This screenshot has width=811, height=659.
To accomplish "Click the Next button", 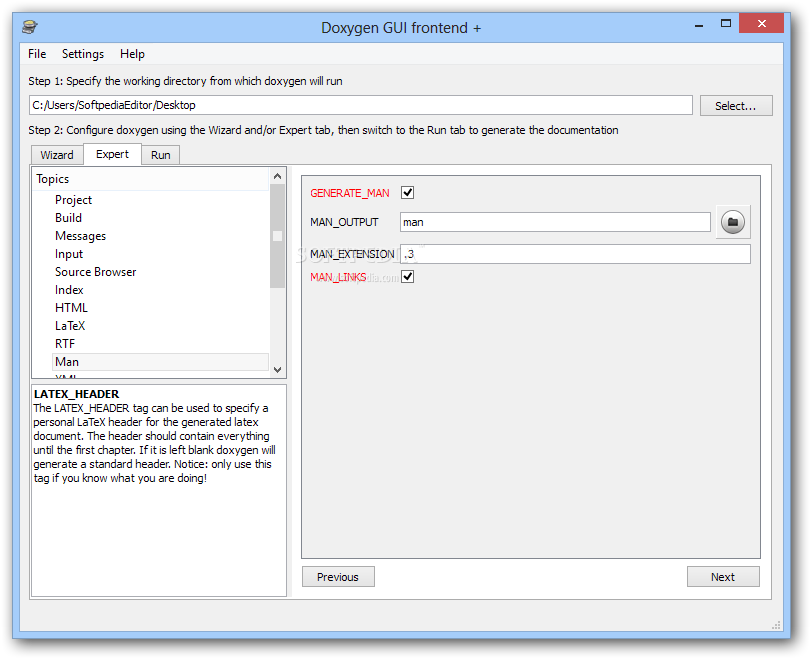I will (723, 577).
